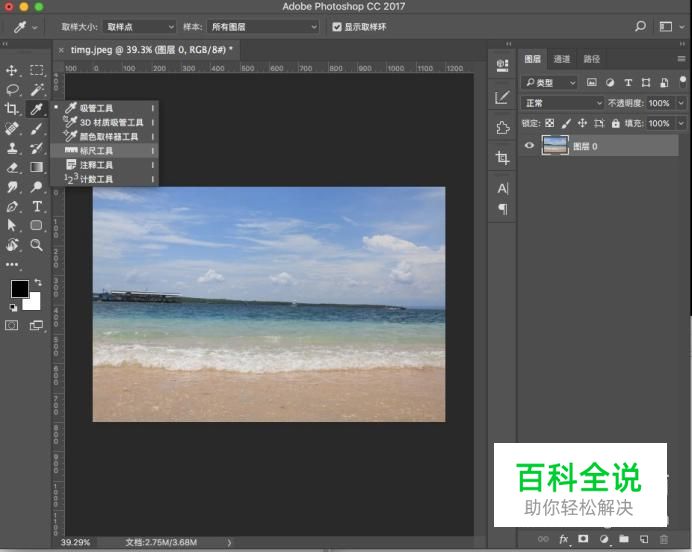The image size is (692, 552).
Task: Select the Move tool in the toolbar
Action: pyautogui.click(x=12, y=70)
